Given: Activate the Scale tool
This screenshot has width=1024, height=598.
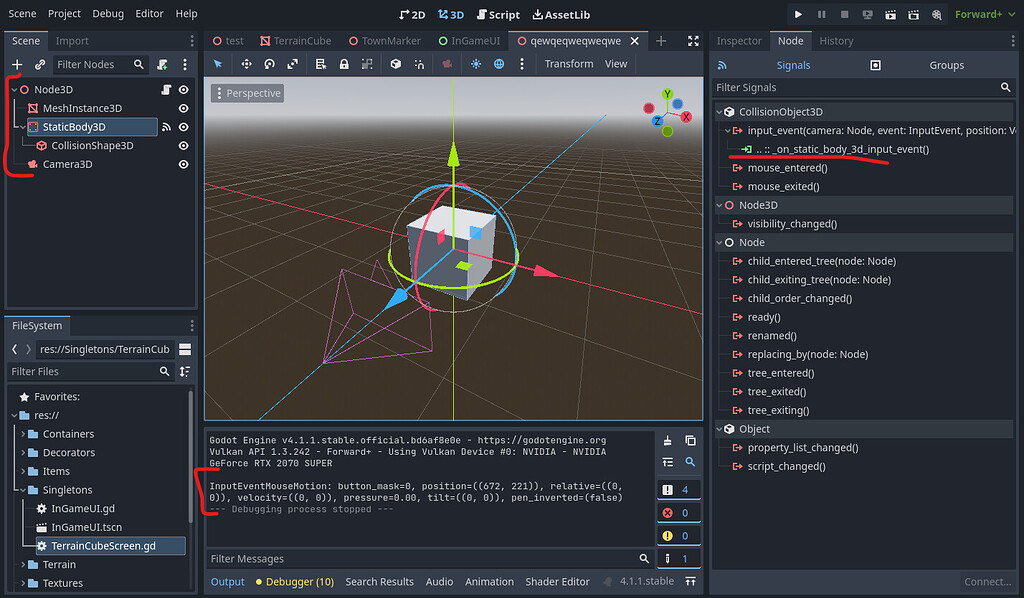Looking at the screenshot, I should point(293,64).
